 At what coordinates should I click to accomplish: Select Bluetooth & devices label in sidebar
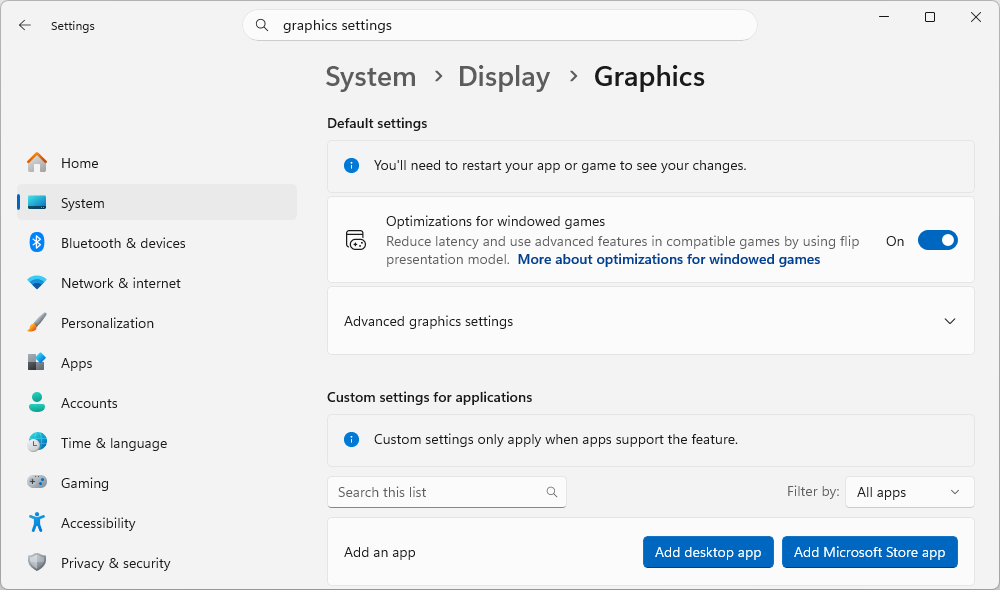coord(123,243)
